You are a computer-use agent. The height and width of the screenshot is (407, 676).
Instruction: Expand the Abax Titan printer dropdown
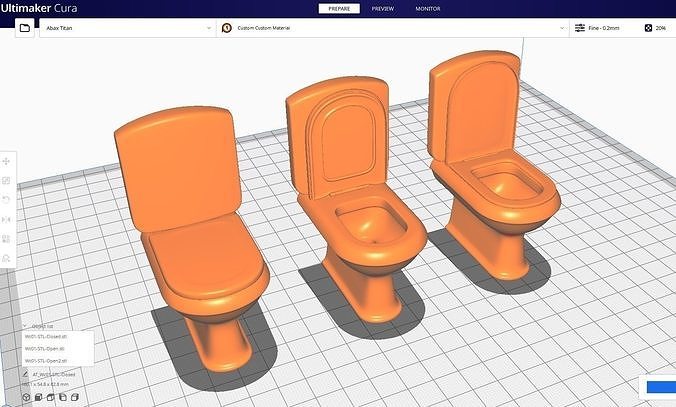(x=128, y=28)
